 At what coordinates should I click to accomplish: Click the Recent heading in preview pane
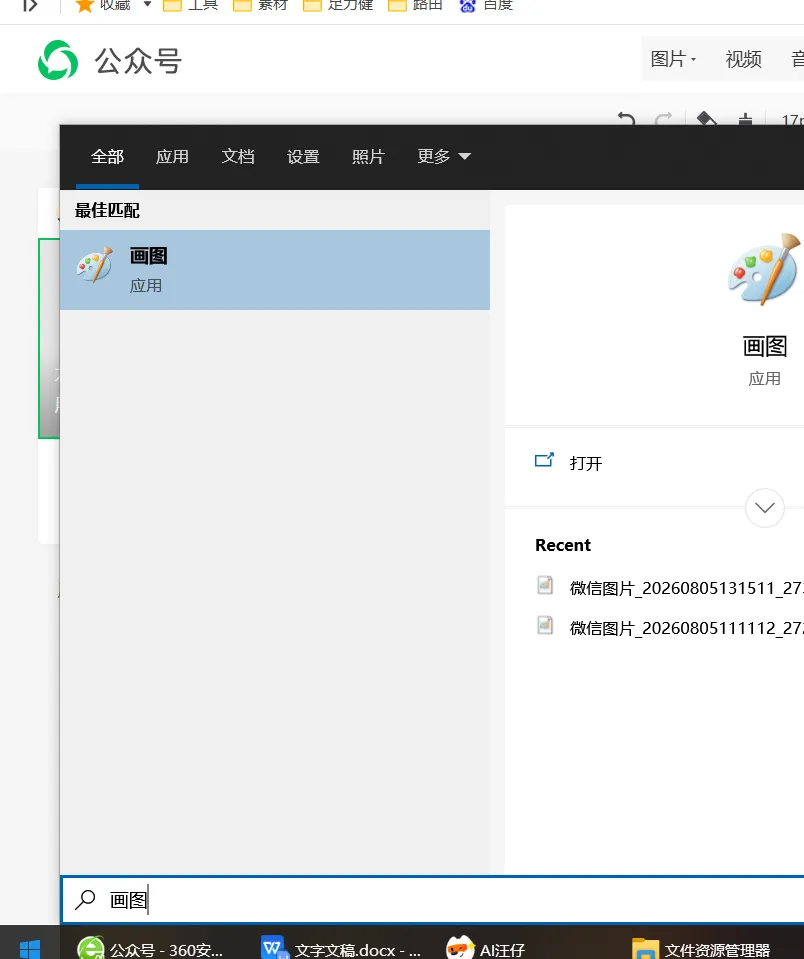click(562, 545)
